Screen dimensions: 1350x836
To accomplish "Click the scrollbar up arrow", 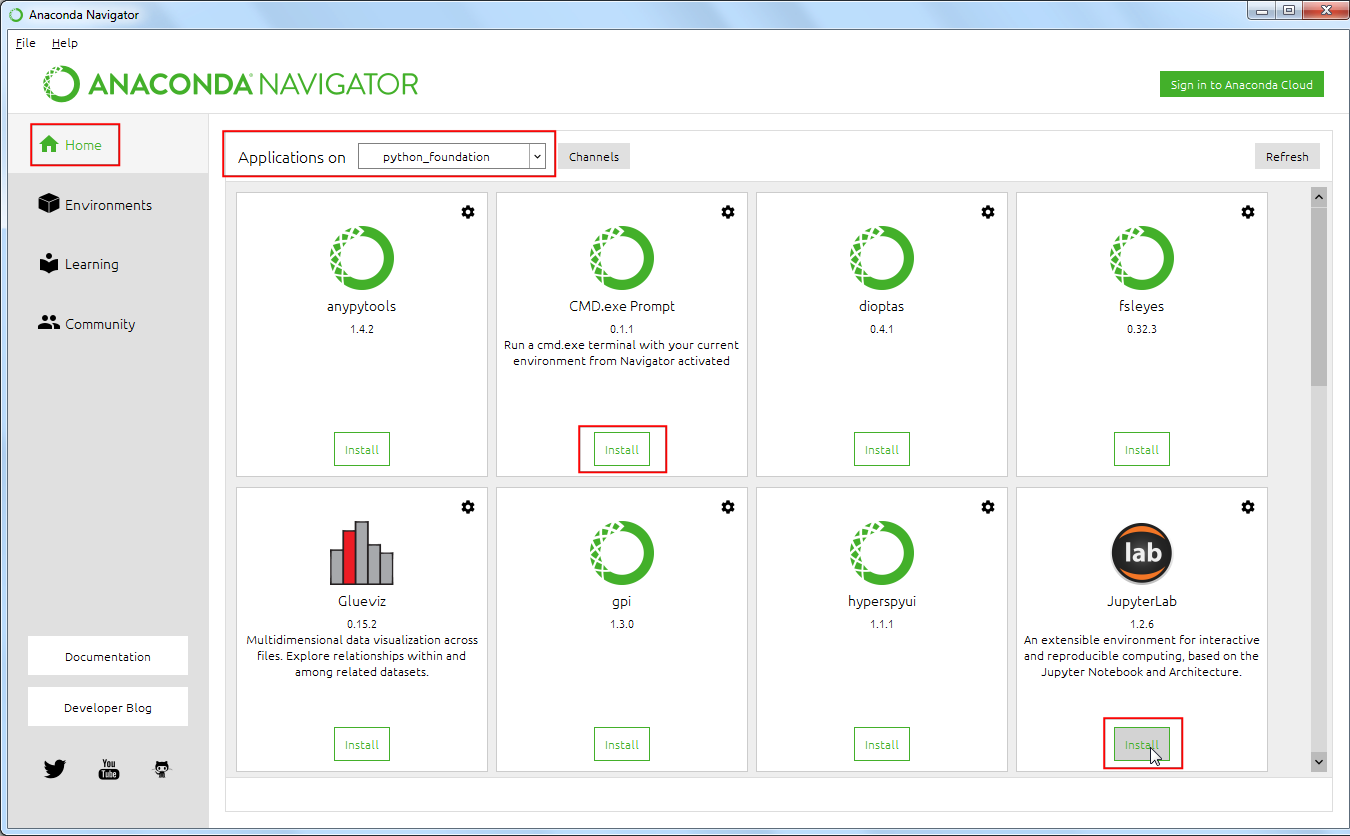I will [1318, 197].
